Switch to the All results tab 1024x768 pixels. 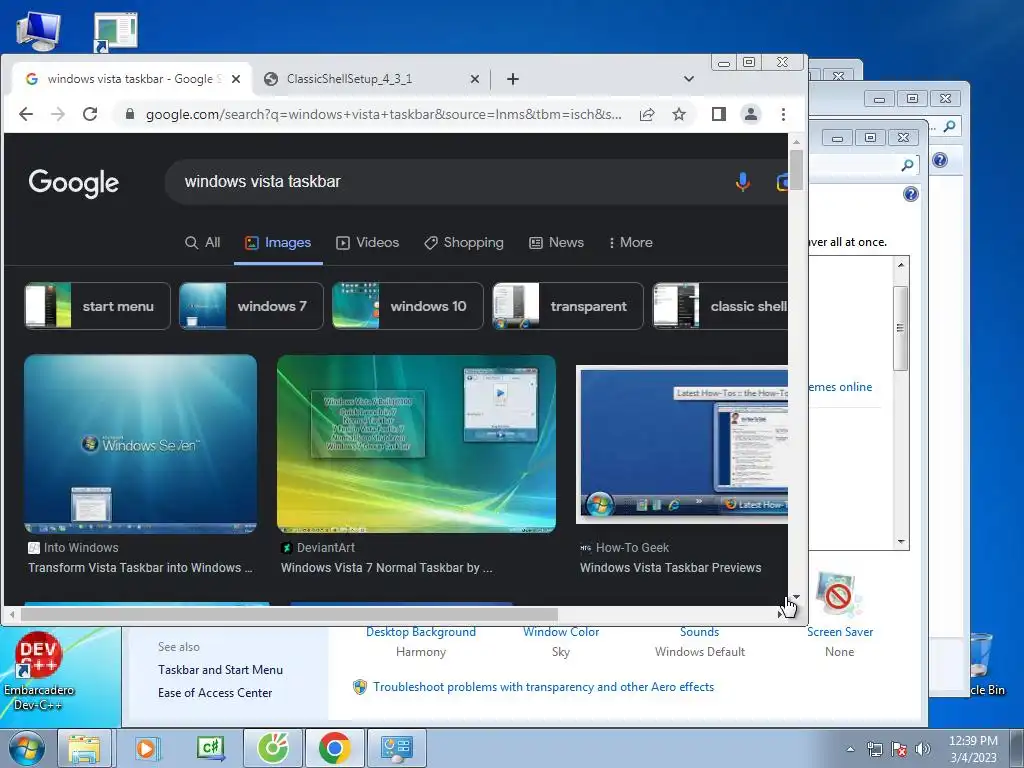[202, 242]
